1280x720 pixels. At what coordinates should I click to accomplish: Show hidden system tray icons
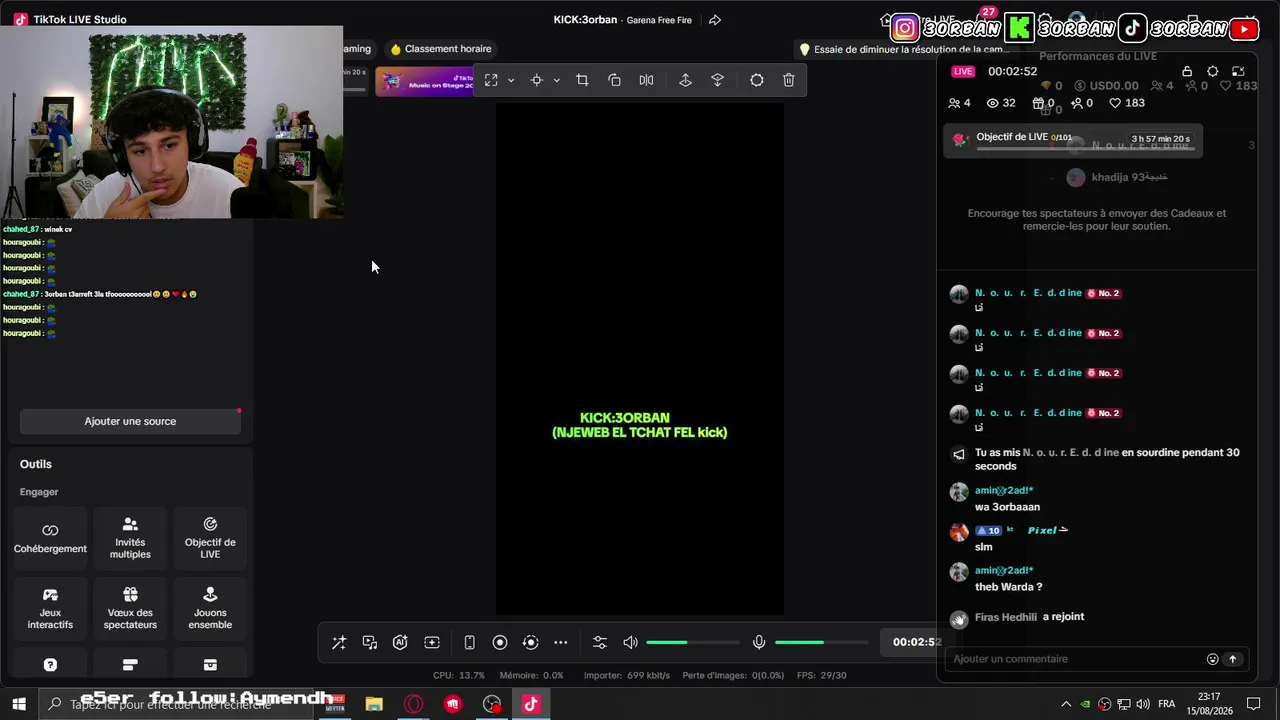point(1066,704)
